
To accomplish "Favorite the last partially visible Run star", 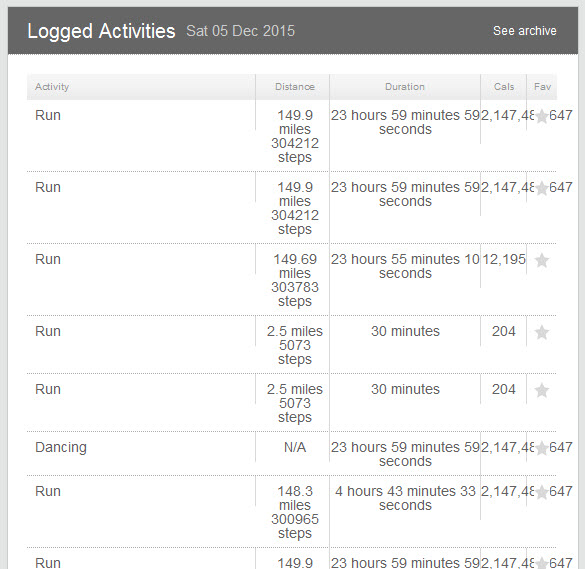I will (542, 563).
